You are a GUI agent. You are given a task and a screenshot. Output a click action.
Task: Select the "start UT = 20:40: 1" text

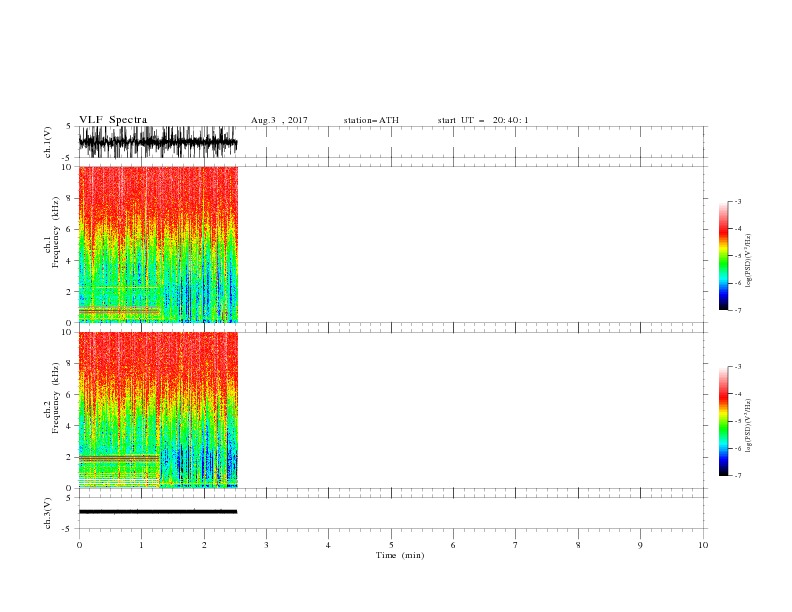(x=483, y=120)
